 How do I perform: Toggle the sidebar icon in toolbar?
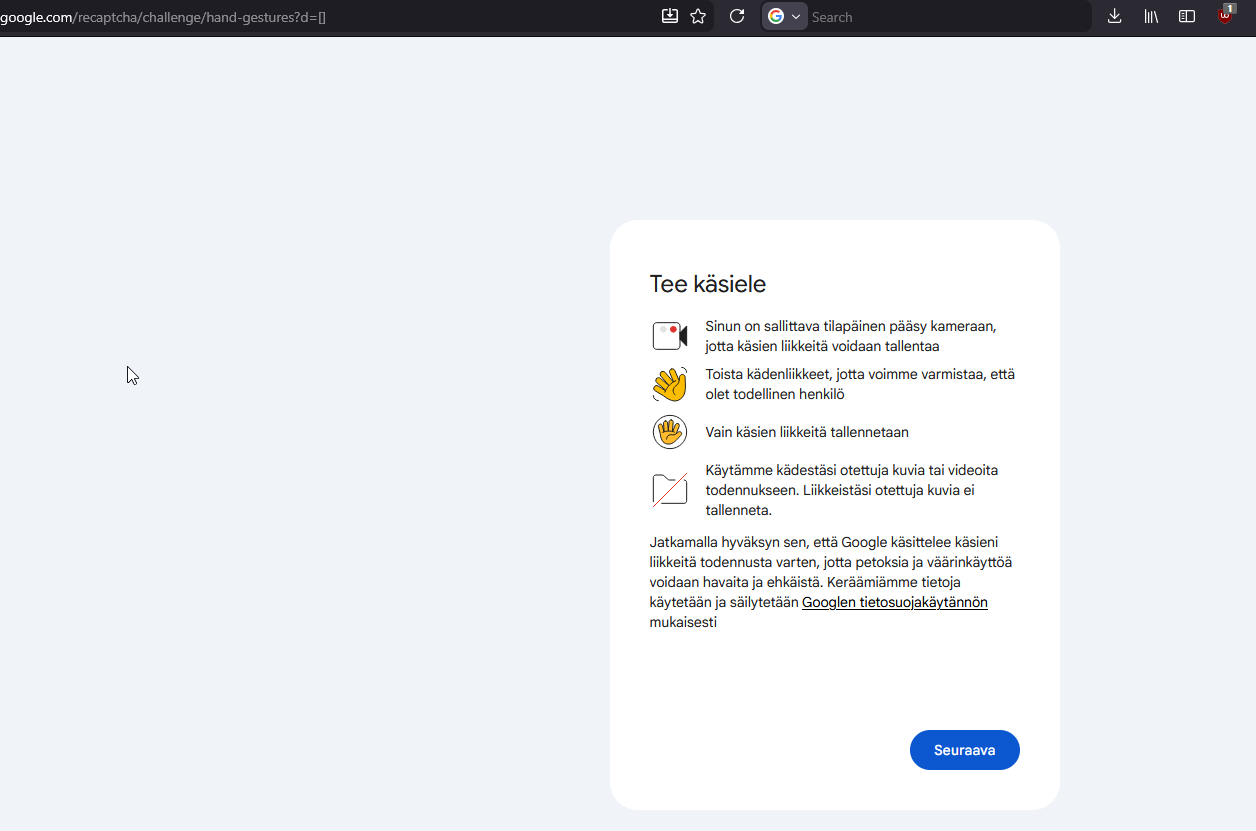click(1187, 16)
